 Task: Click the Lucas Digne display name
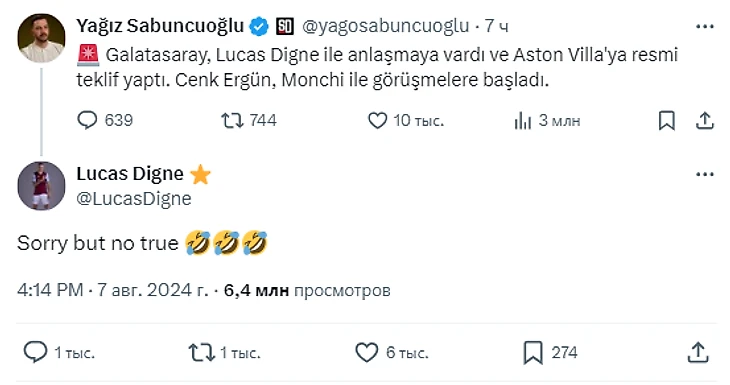click(130, 174)
